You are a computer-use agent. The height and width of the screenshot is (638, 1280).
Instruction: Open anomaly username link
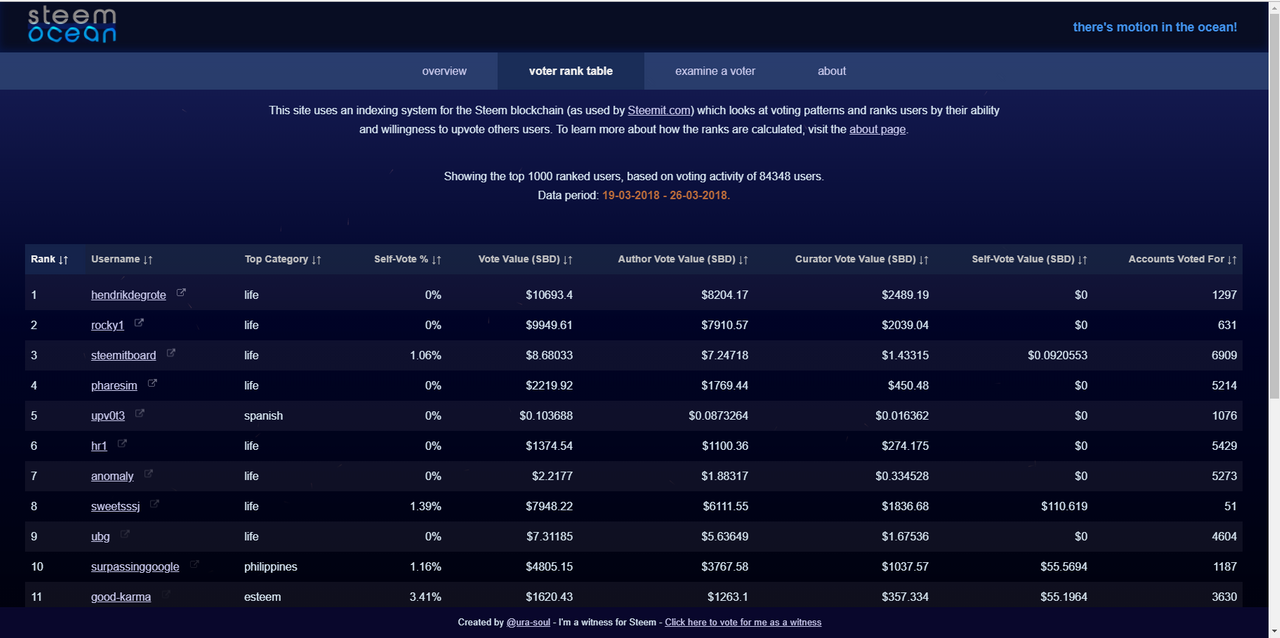tap(112, 476)
